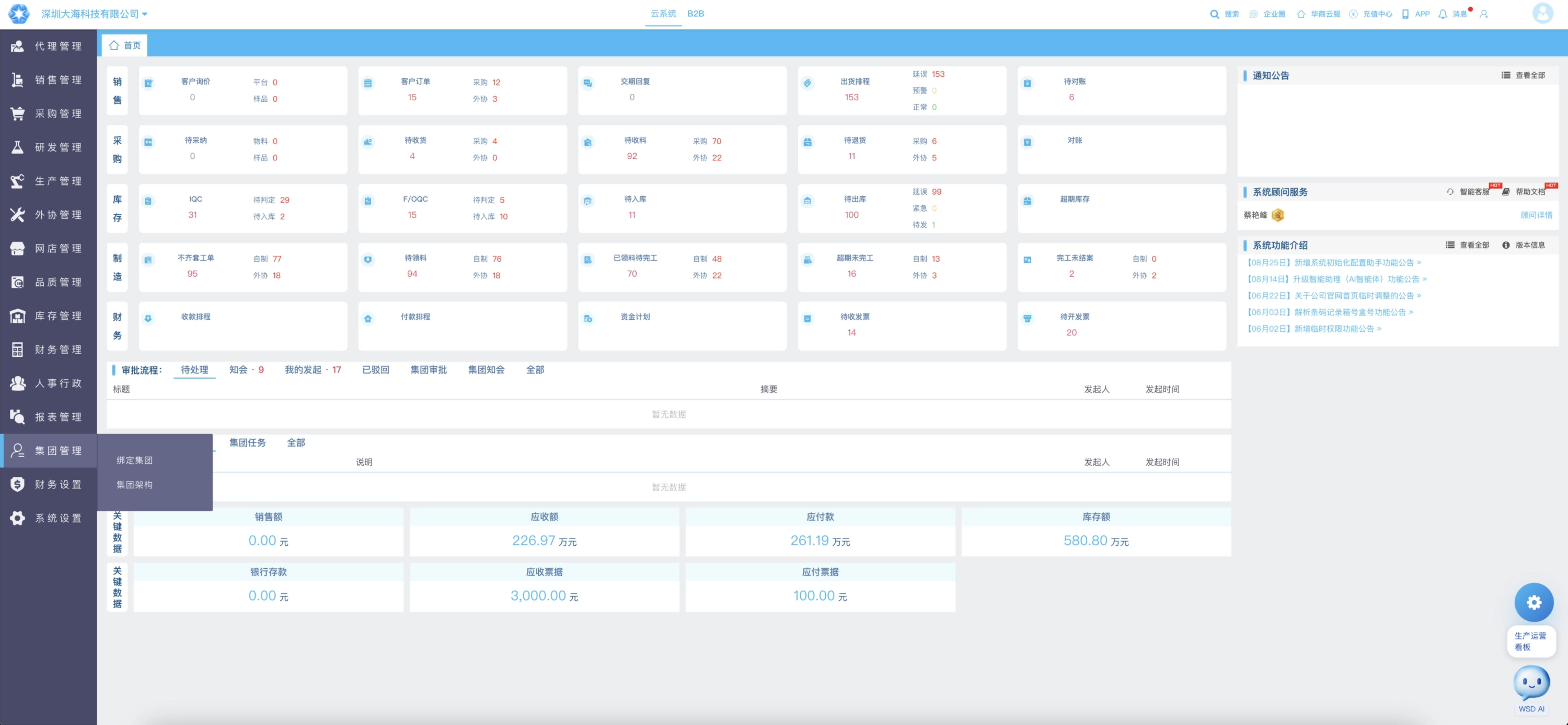
Task: Open the 采购管理 shopping cart icon
Action: [x=18, y=114]
